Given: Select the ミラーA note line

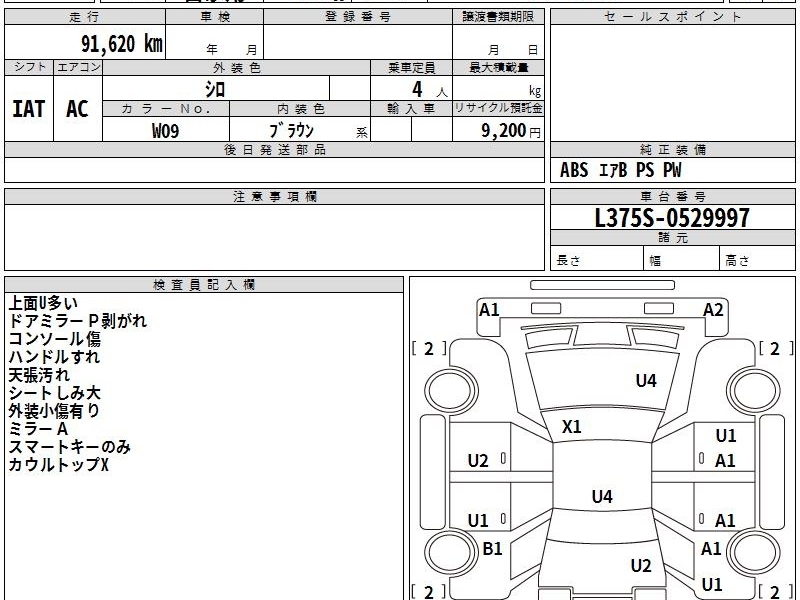Looking at the screenshot, I should click(x=38, y=429).
